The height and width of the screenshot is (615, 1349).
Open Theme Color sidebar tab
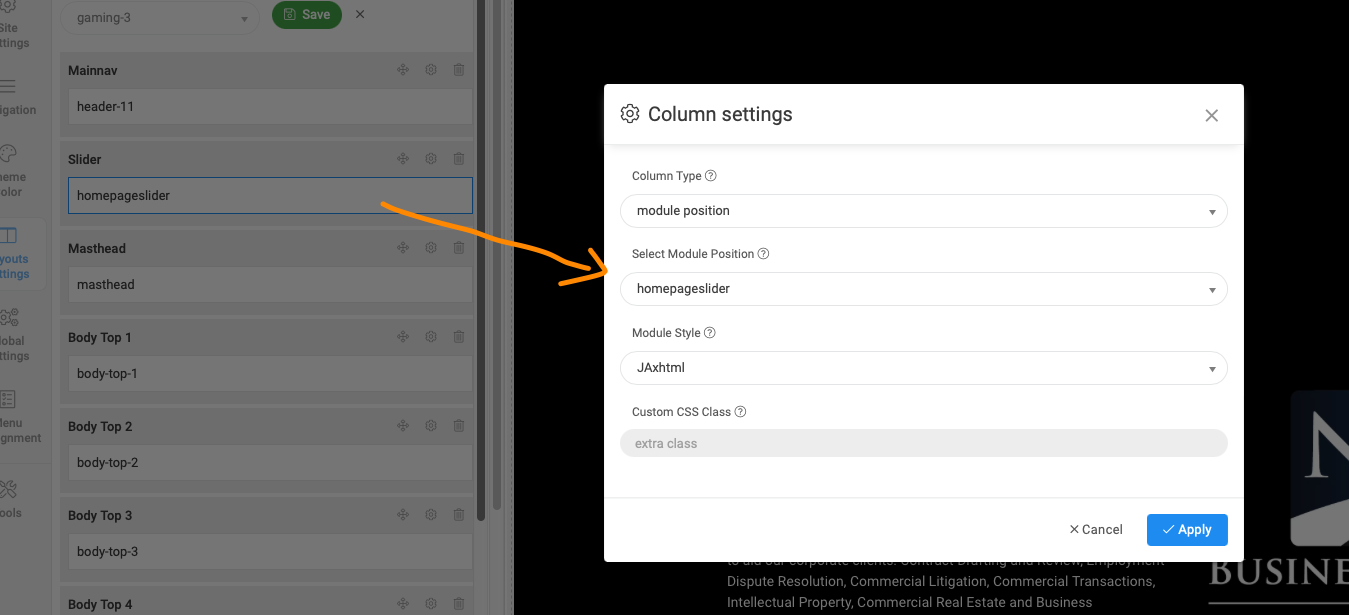[x=10, y=168]
